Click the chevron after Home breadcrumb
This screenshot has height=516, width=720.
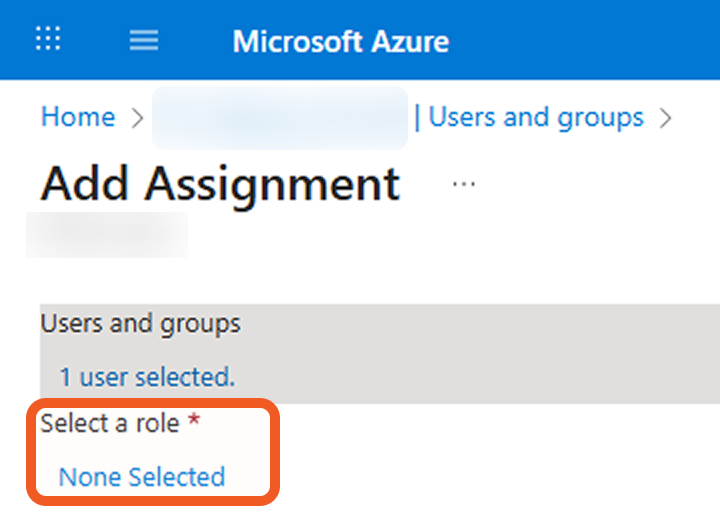click(x=137, y=118)
